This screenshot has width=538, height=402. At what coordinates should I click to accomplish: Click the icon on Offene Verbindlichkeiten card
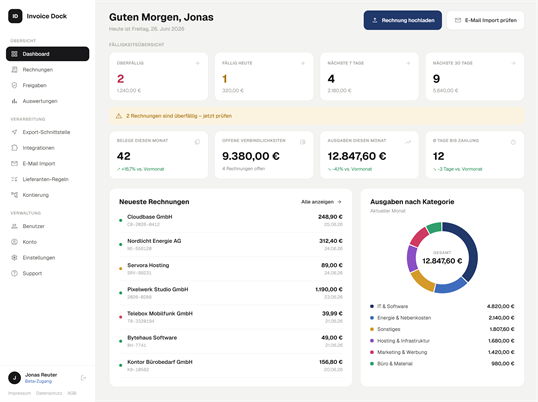pos(303,142)
